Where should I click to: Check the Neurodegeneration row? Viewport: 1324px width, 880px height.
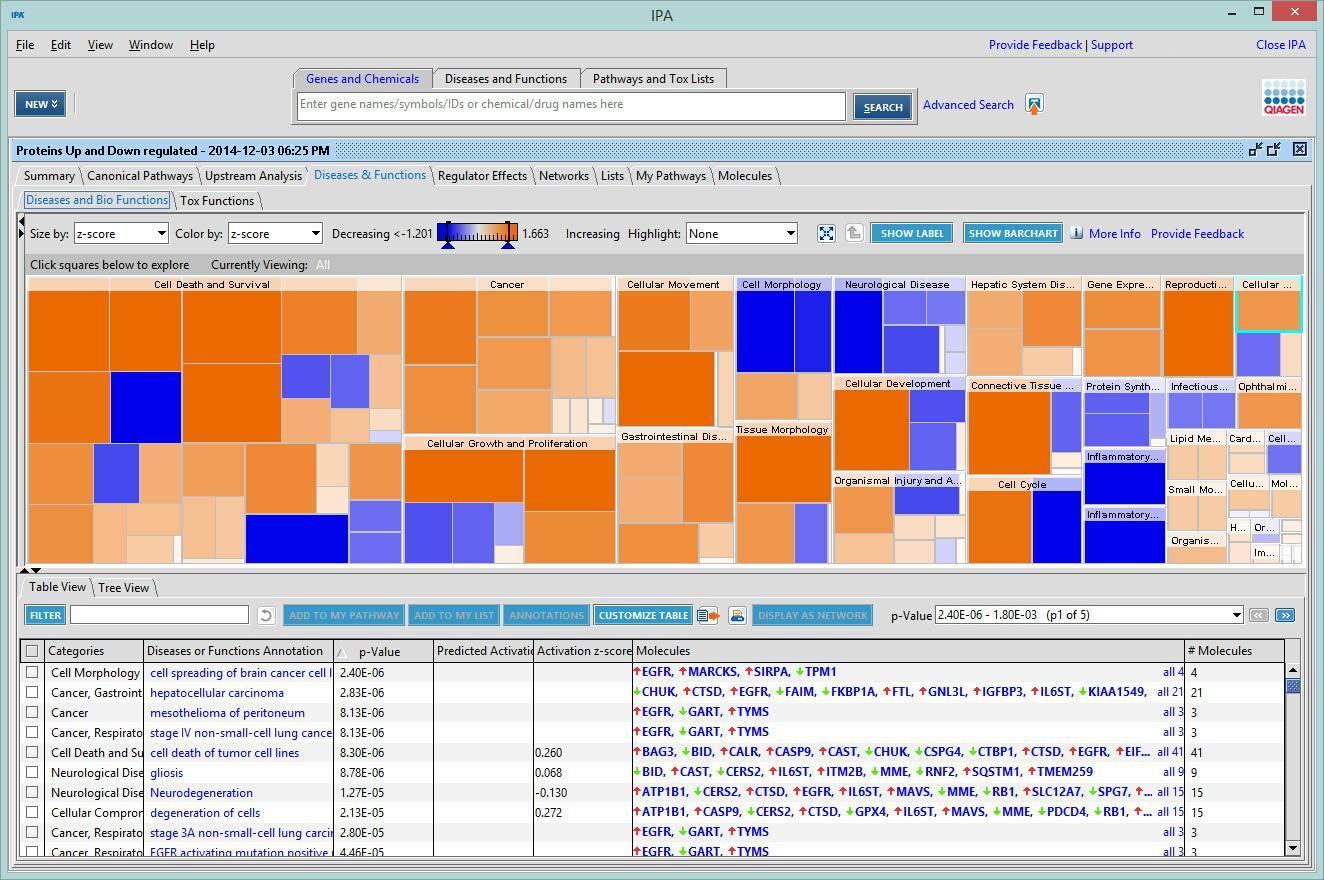(x=32, y=792)
